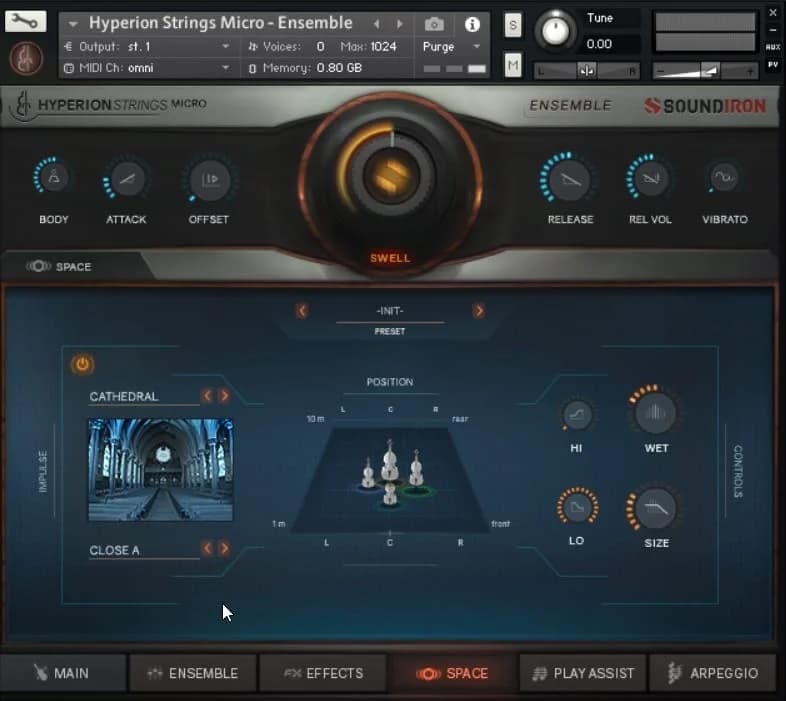Click the Max voices 1024 value
Image resolution: width=786 pixels, height=701 pixels.
pyautogui.click(x=383, y=47)
